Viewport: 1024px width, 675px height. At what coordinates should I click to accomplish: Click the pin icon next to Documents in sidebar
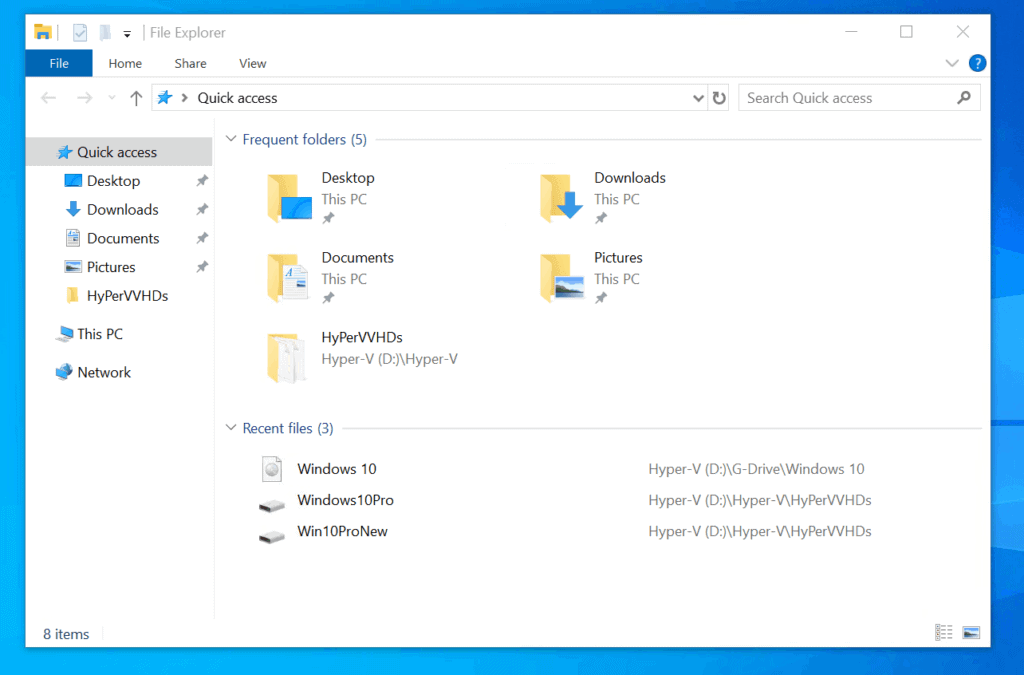(202, 238)
